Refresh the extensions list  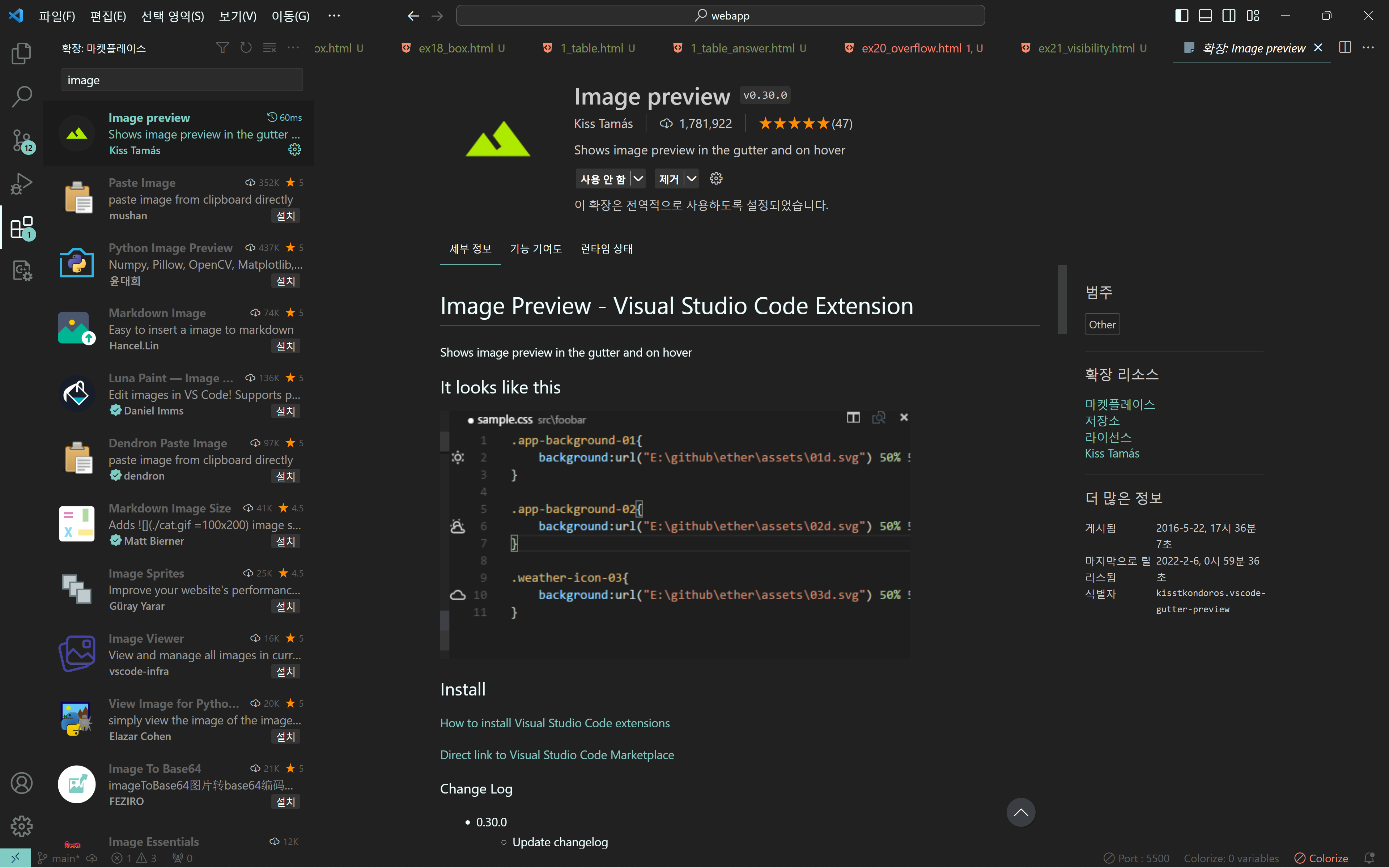pos(246,48)
